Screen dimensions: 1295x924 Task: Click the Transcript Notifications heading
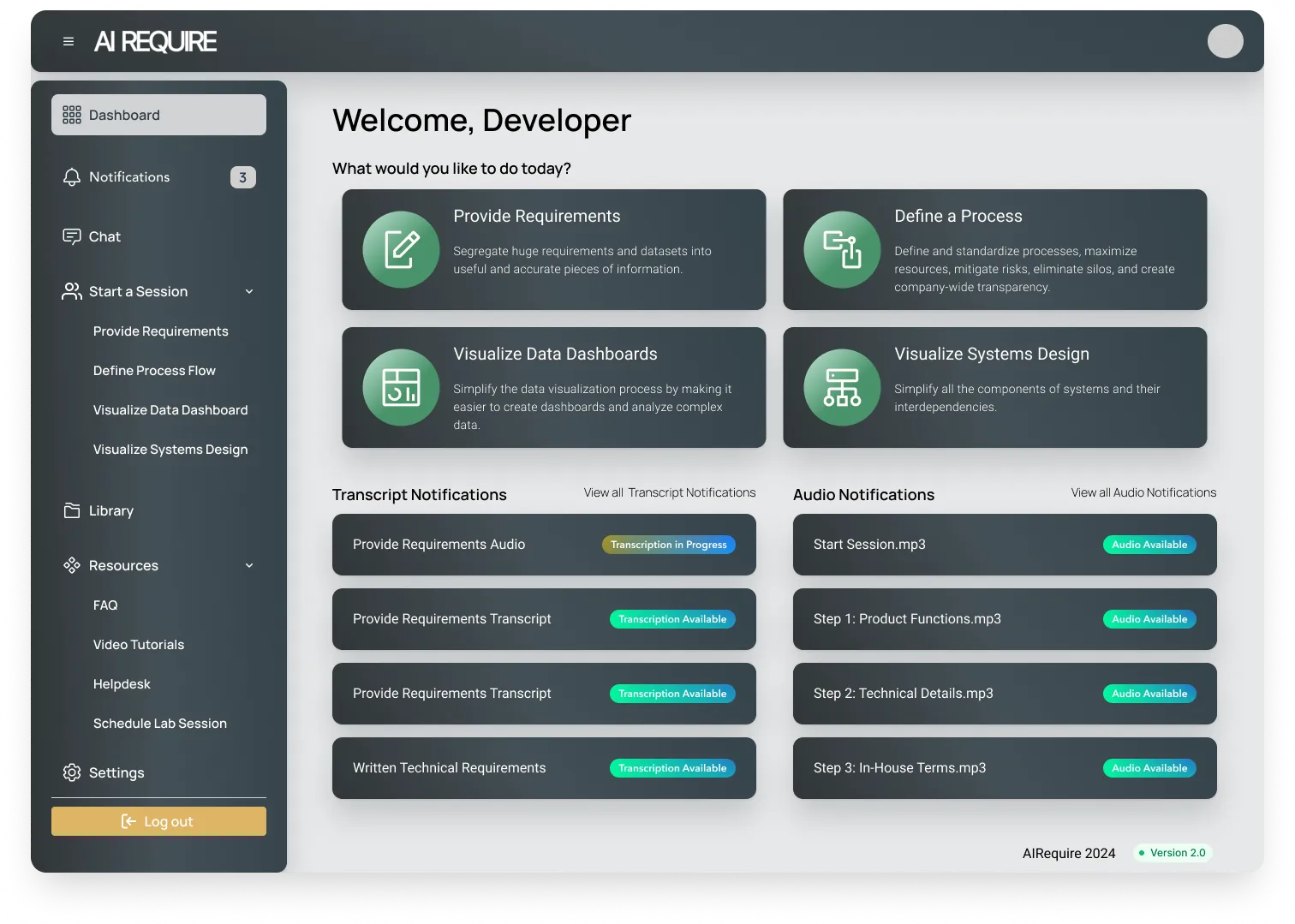coord(420,495)
